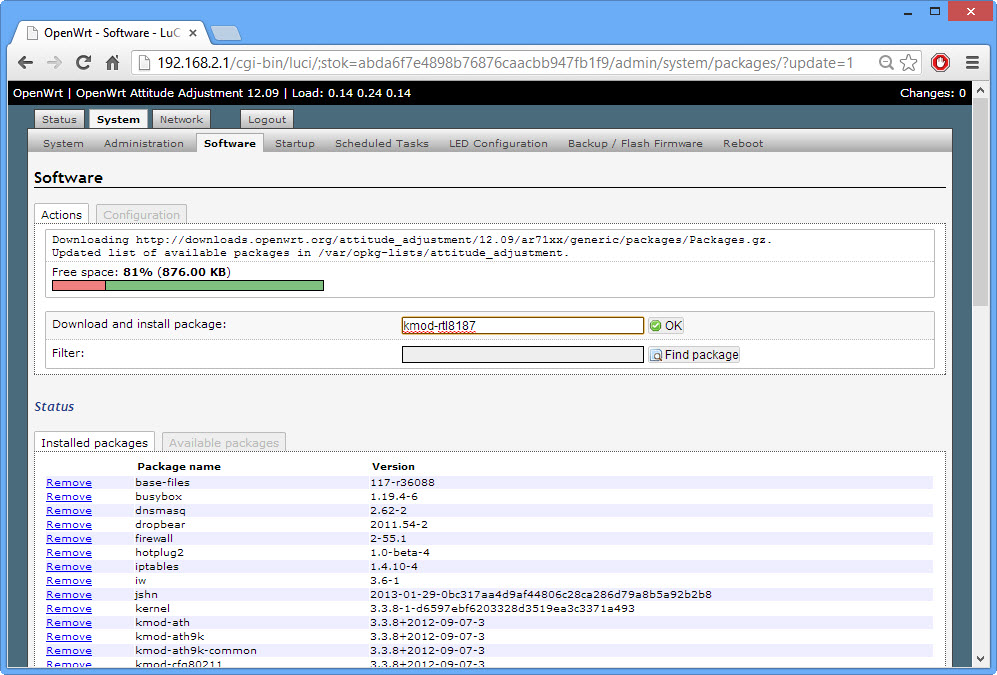Remove the hotplug2 package
The width and height of the screenshot is (997, 675).
(69, 552)
